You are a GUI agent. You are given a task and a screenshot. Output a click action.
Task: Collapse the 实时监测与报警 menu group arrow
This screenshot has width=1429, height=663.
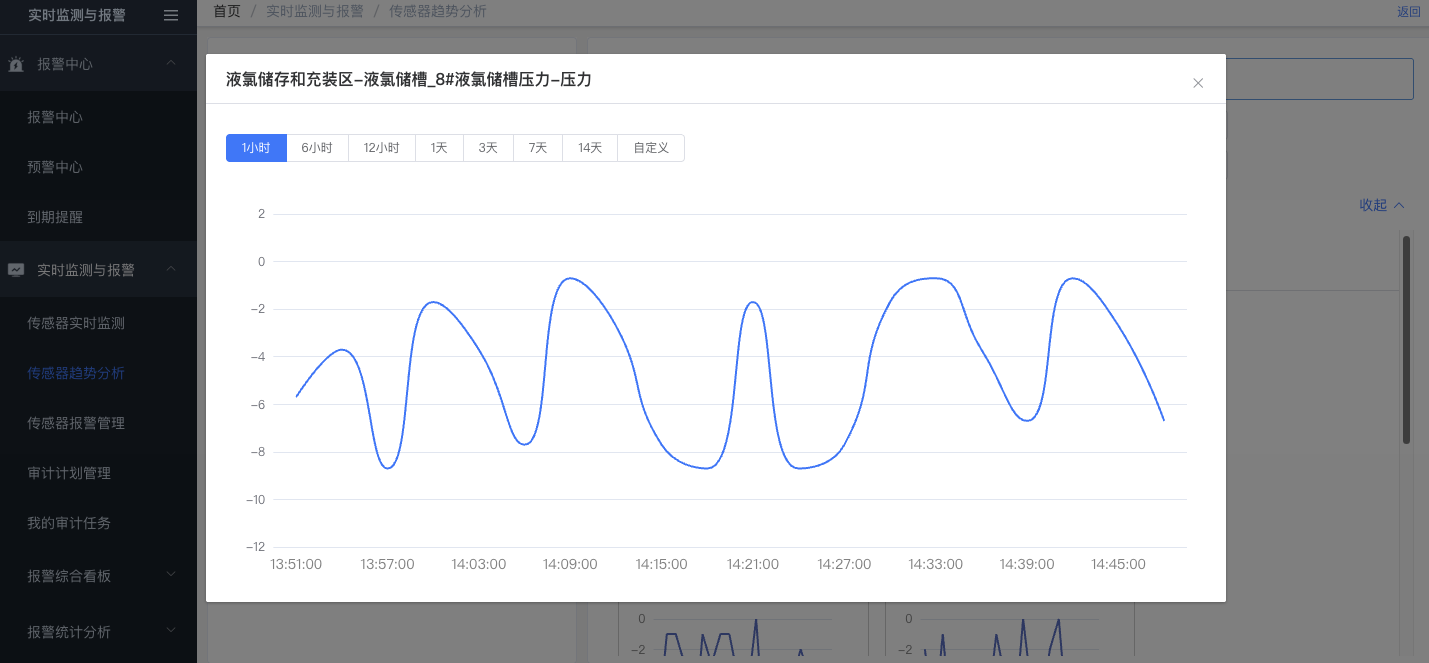point(171,269)
